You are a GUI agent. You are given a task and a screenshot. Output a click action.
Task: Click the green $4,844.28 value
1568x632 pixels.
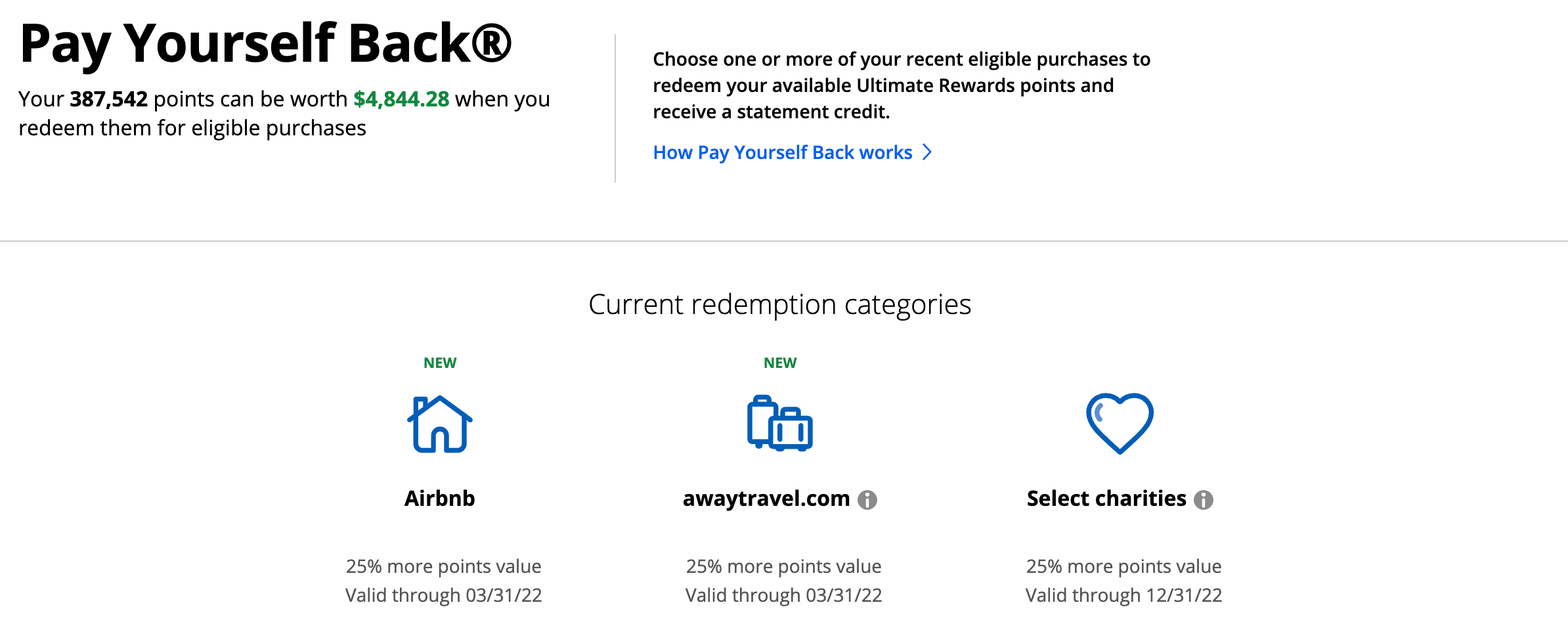(401, 99)
